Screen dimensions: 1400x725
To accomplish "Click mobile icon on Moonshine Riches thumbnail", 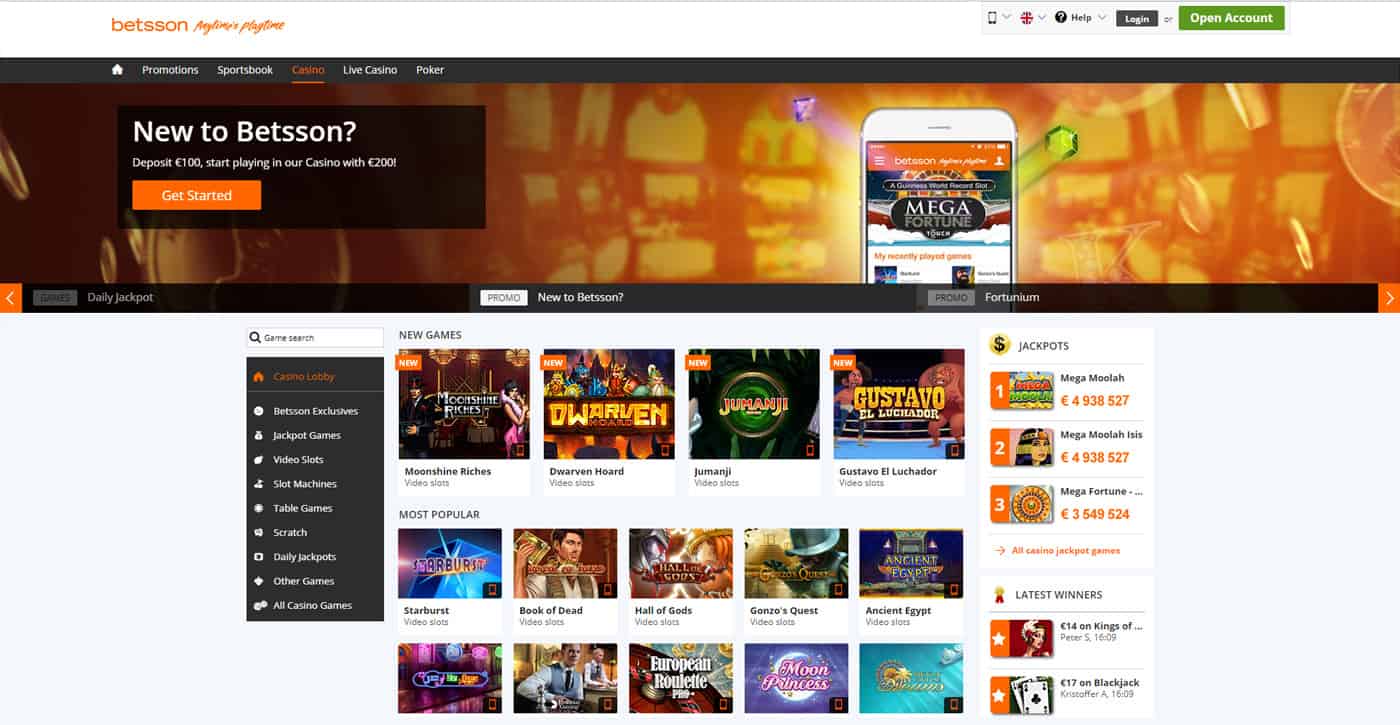I will [x=520, y=450].
